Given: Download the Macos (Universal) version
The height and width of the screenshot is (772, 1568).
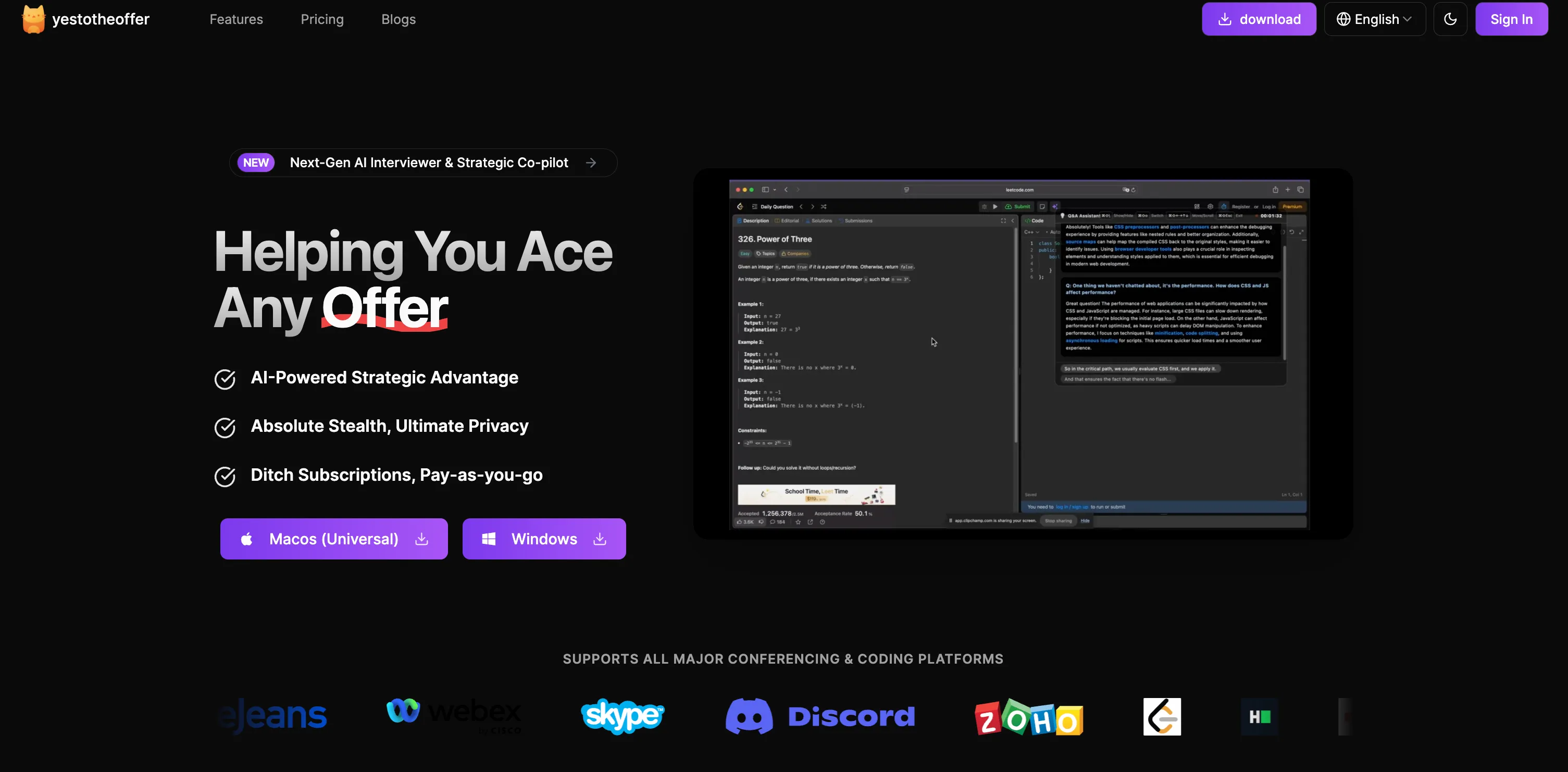Looking at the screenshot, I should pyautogui.click(x=333, y=539).
